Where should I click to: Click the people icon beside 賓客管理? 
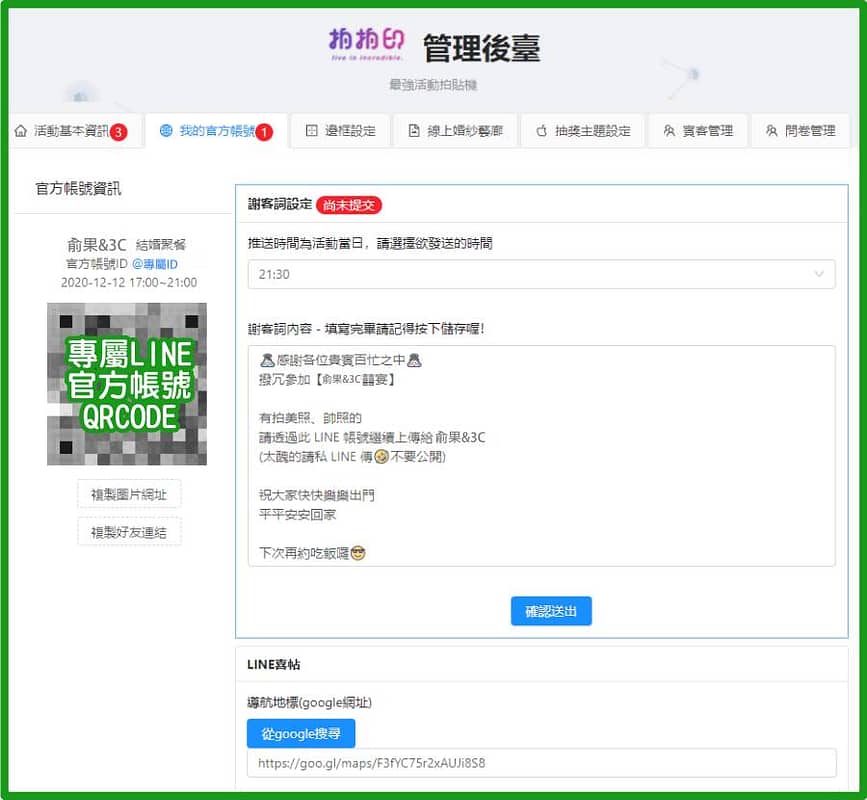(x=669, y=130)
